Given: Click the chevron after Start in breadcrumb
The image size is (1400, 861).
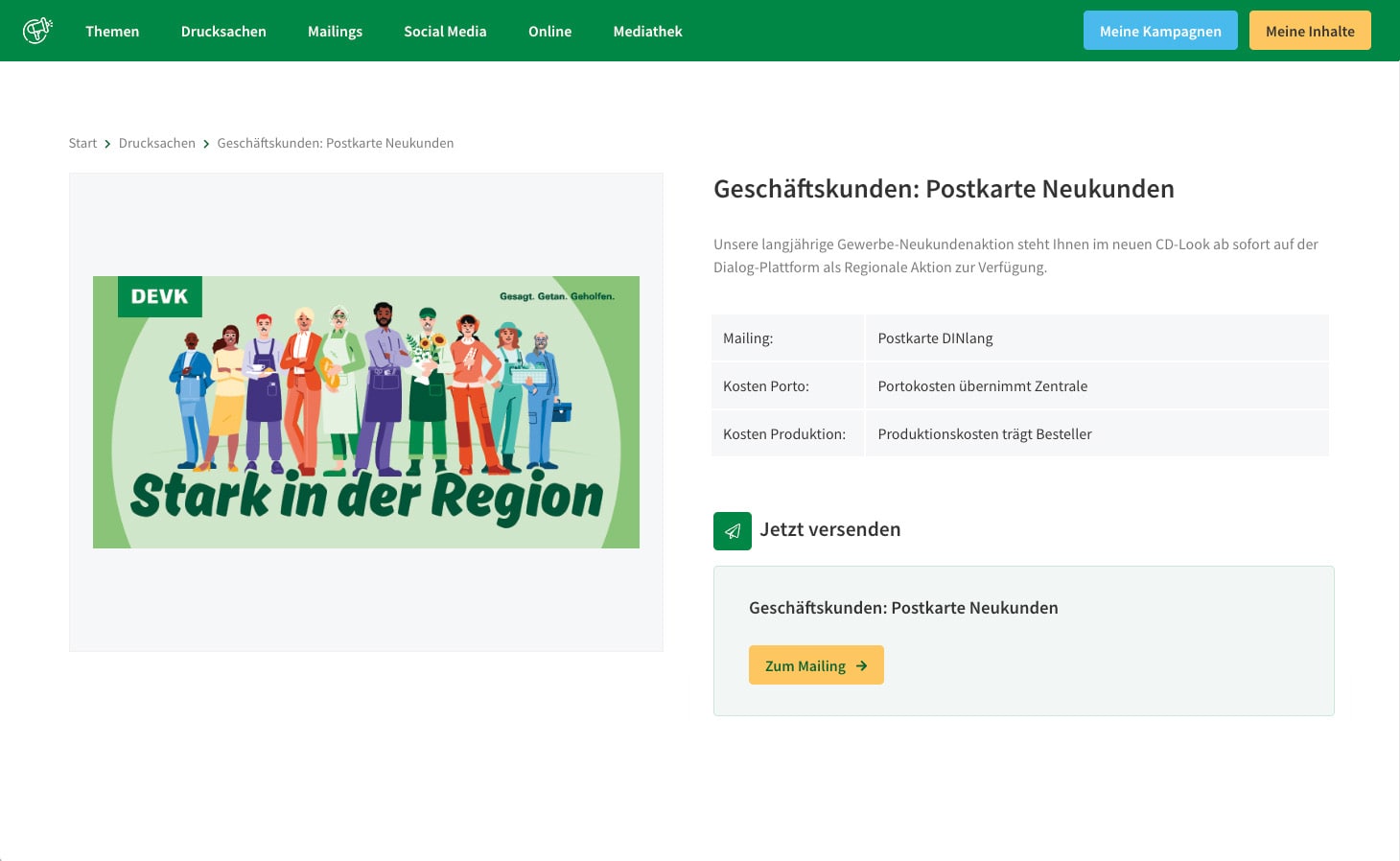Looking at the screenshot, I should (107, 143).
